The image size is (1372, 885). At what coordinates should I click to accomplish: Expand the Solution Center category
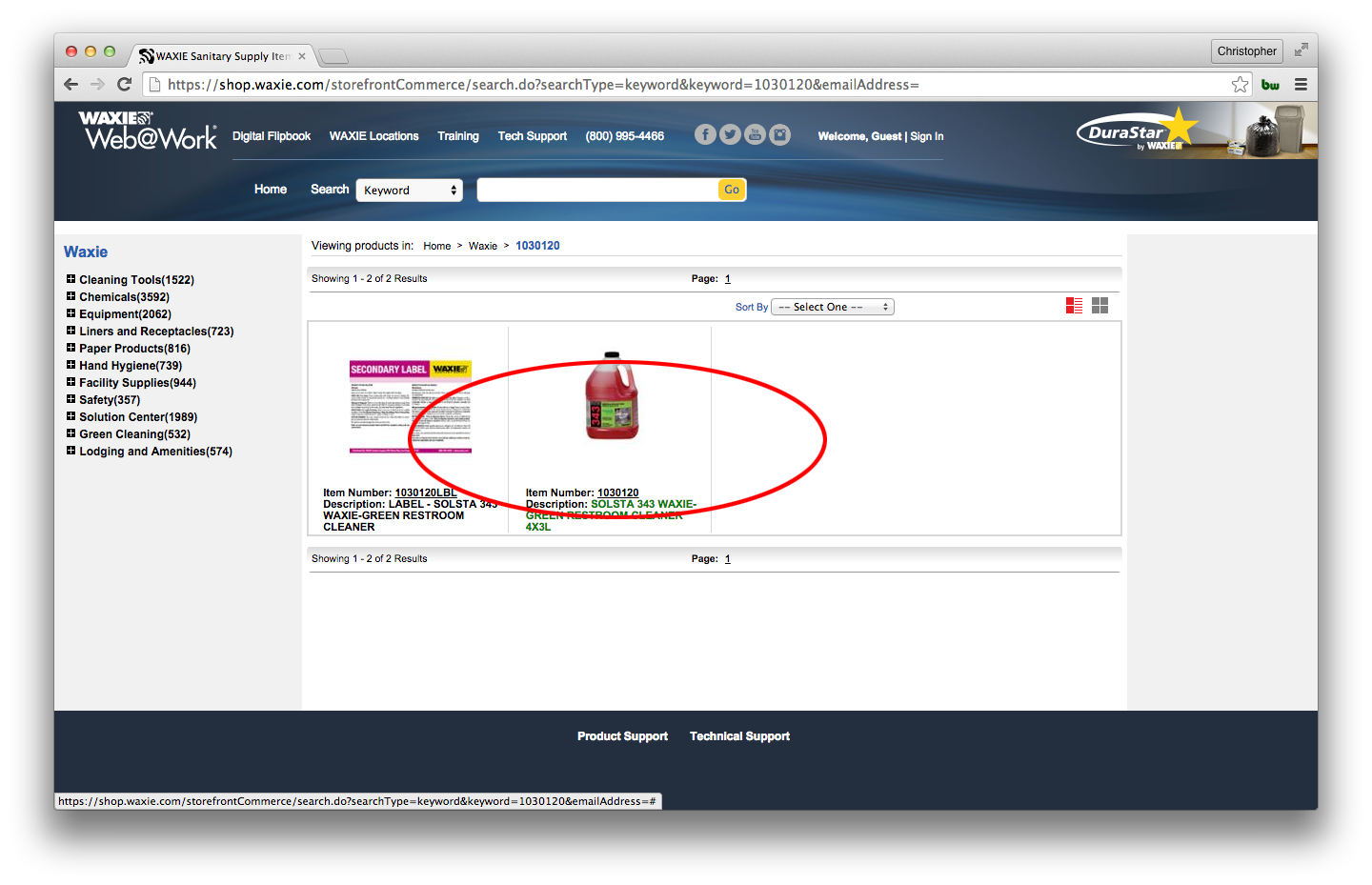tap(71, 416)
